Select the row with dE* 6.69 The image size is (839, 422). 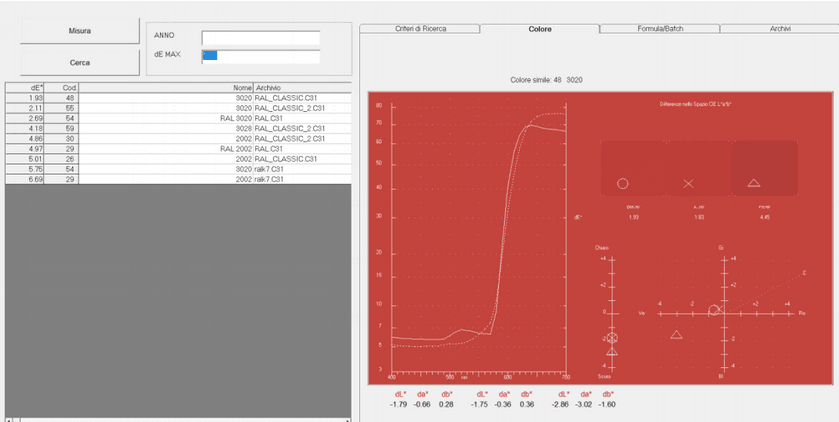[x=178, y=179]
